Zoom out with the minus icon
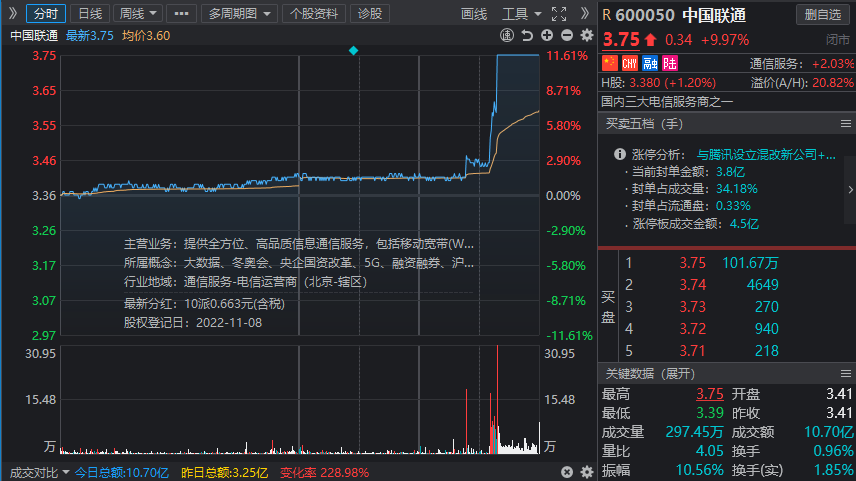The width and height of the screenshot is (856, 481). pos(567,35)
